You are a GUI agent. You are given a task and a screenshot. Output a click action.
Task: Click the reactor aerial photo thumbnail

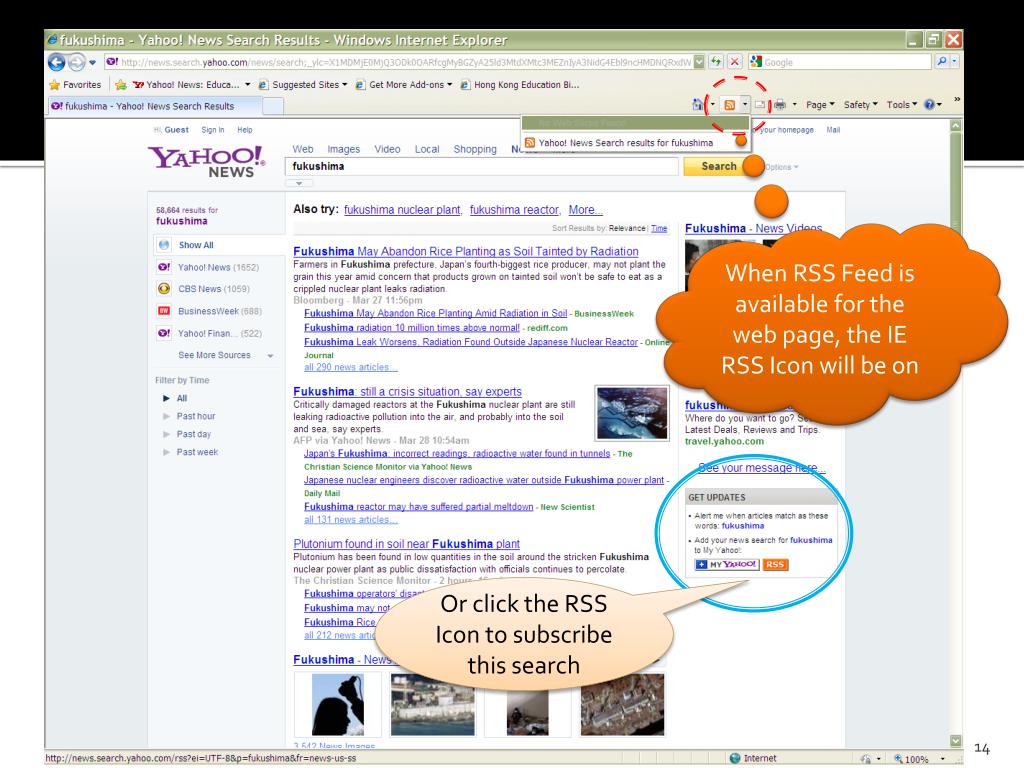click(x=632, y=413)
